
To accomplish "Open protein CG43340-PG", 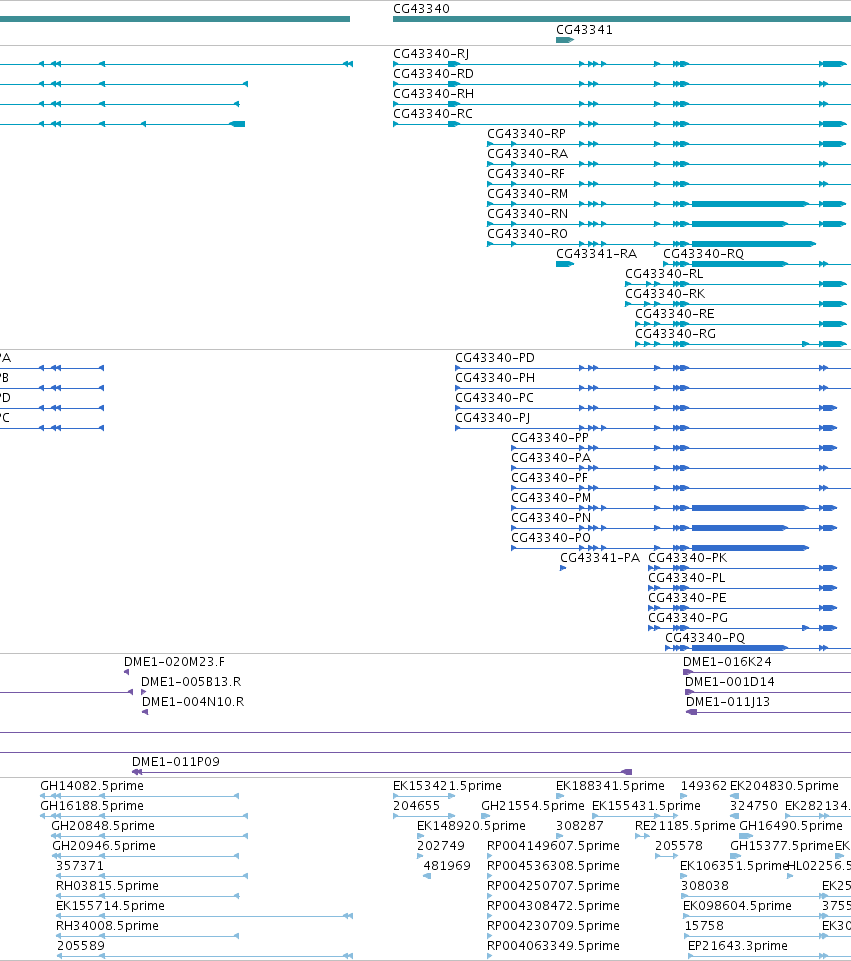I will coord(688,618).
